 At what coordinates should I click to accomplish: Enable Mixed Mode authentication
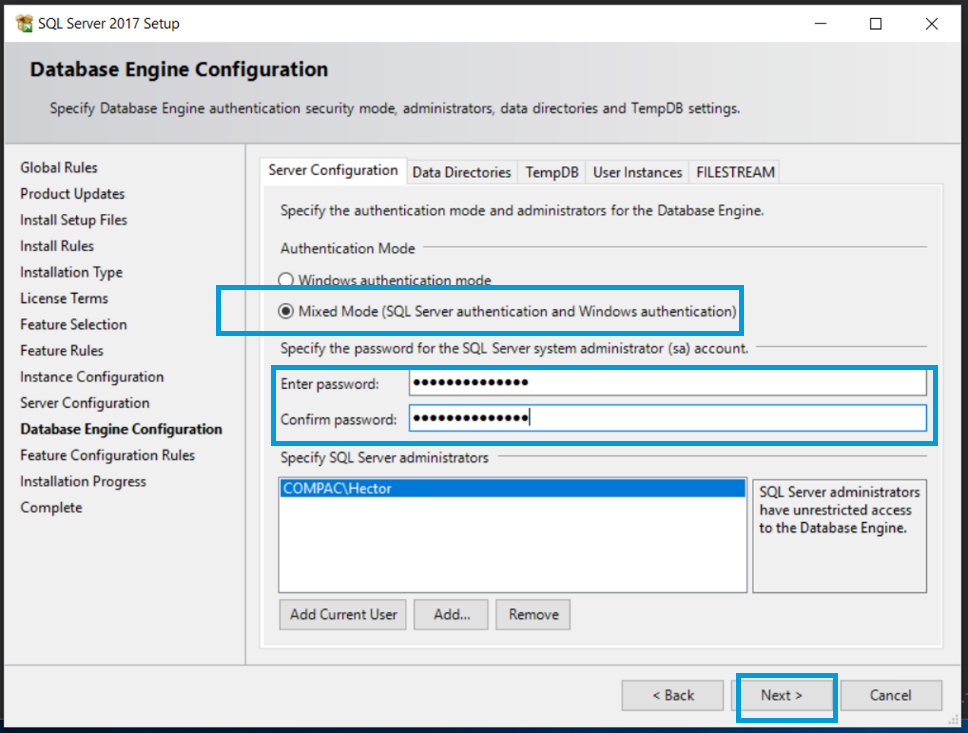pyautogui.click(x=285, y=311)
